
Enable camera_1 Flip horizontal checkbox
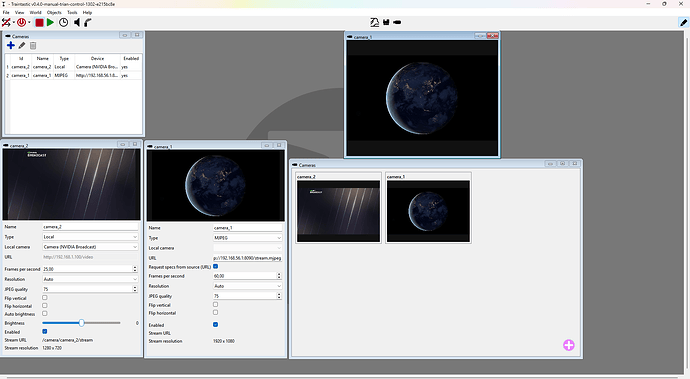[216, 313]
